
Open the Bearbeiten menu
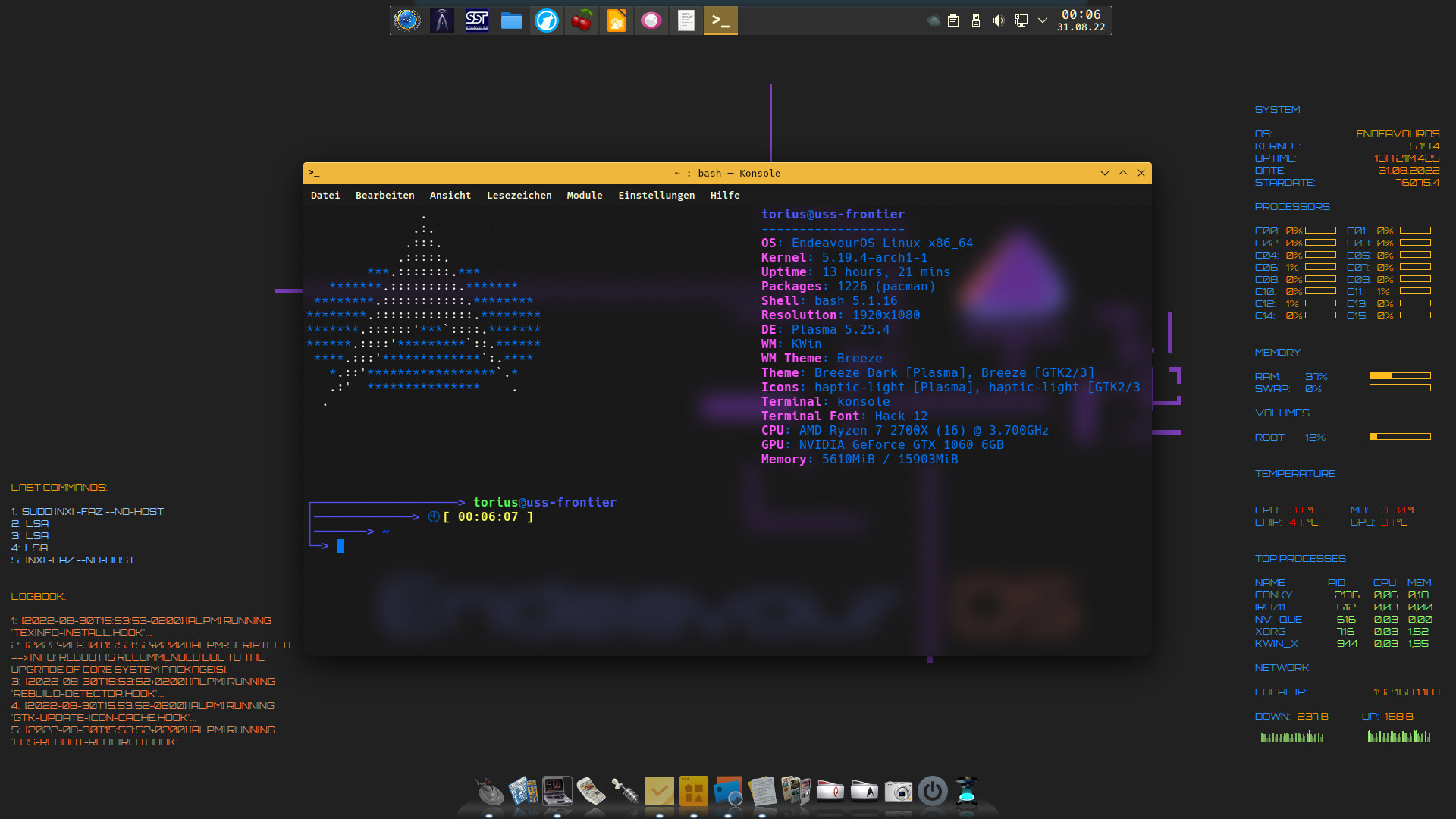click(385, 195)
